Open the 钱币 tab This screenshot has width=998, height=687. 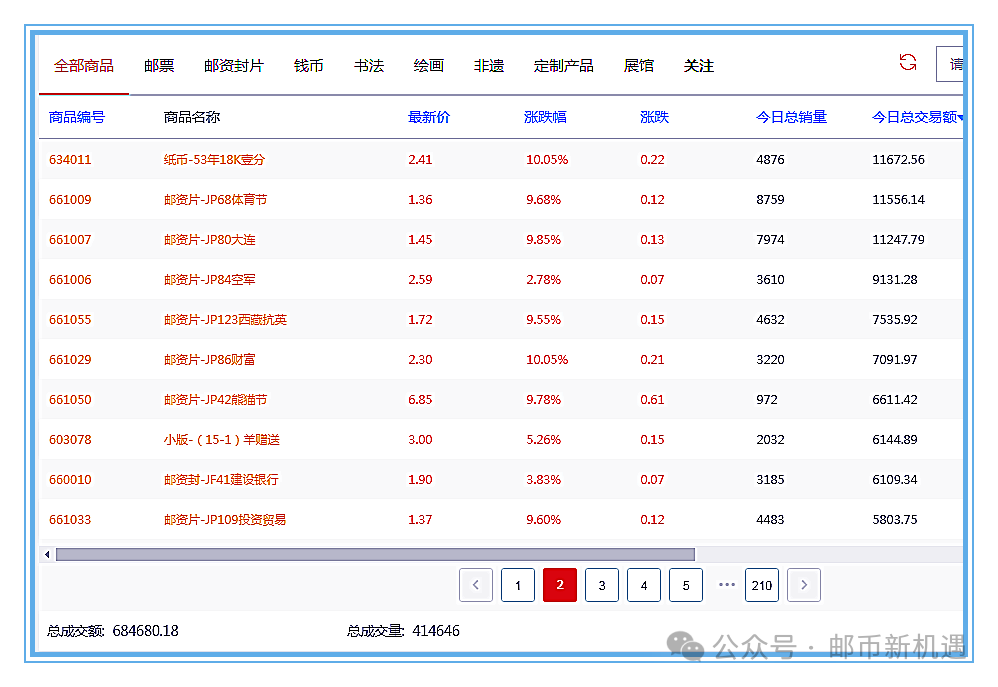coord(309,66)
